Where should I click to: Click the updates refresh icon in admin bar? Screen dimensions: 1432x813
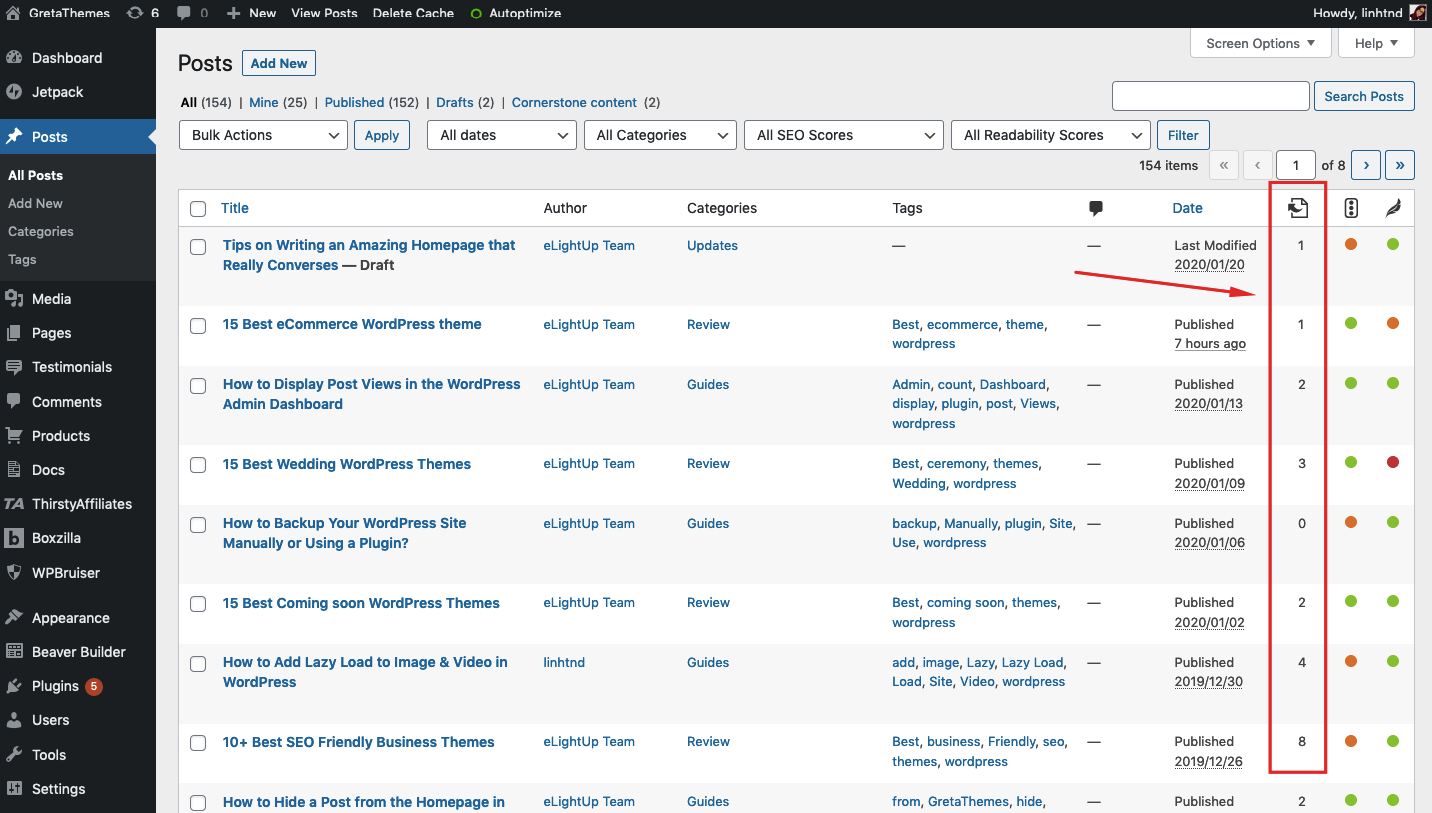point(135,13)
